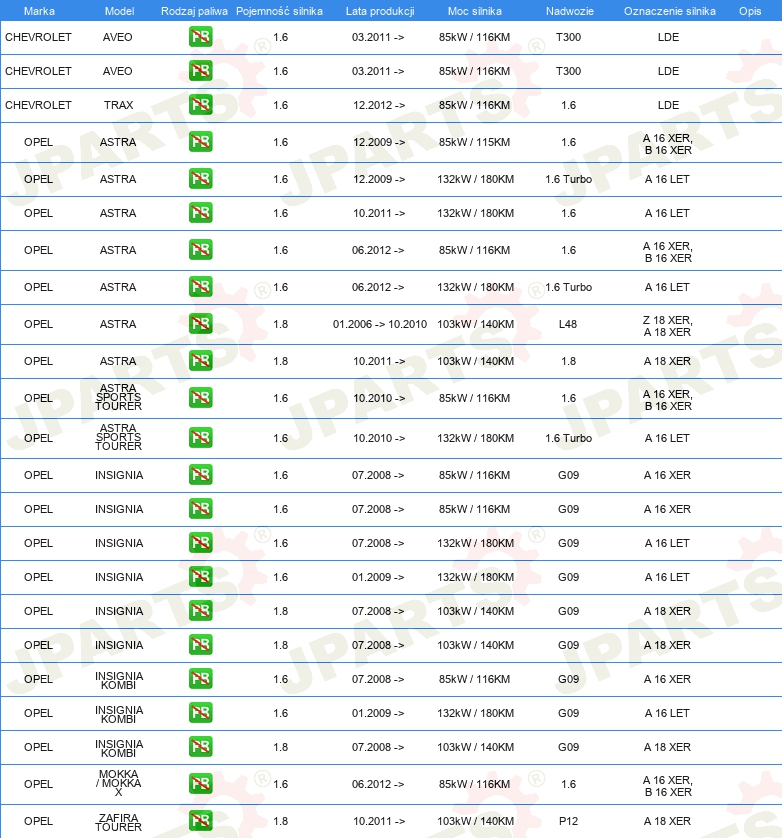Click the fuel icon for ASTRA 85kW / 115KM
This screenshot has width=782, height=838.
[x=200, y=142]
